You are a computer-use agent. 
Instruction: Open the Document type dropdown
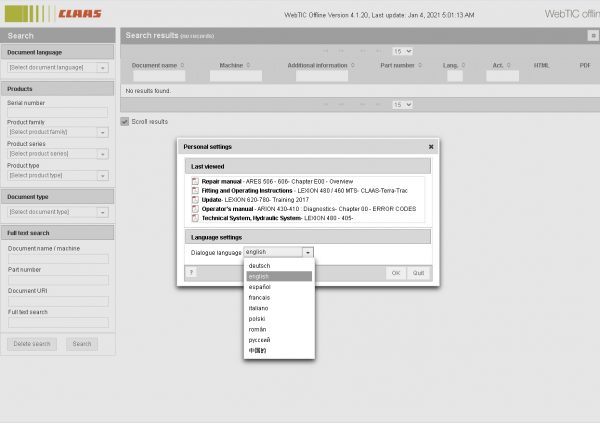point(102,212)
